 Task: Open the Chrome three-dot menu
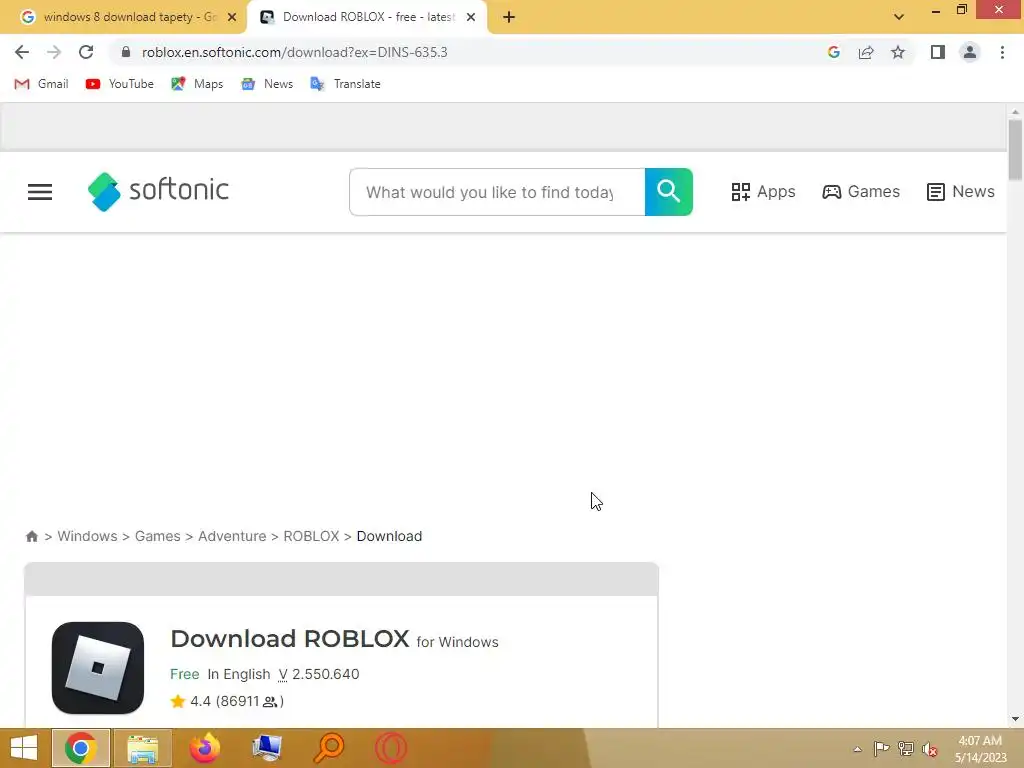(x=1002, y=52)
